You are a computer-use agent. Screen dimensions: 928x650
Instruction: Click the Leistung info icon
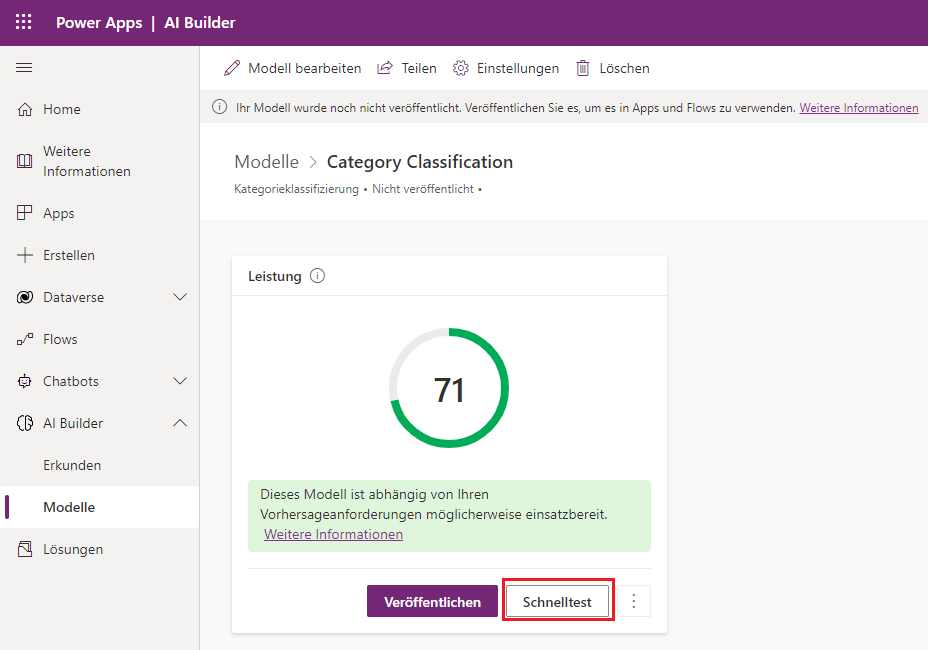pyautogui.click(x=318, y=276)
